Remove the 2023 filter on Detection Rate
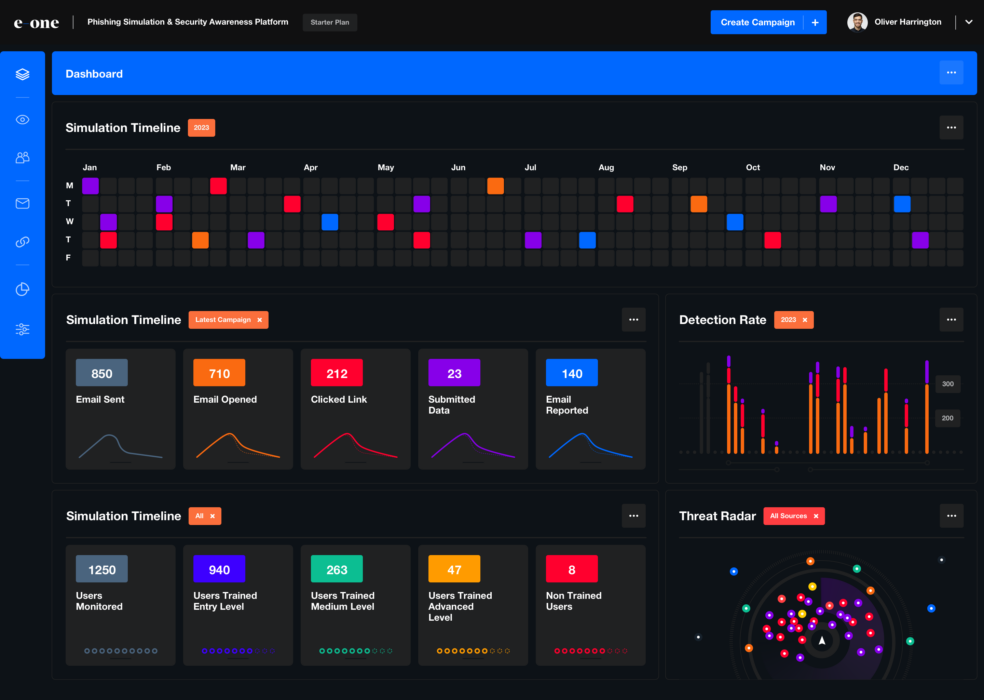 point(805,320)
